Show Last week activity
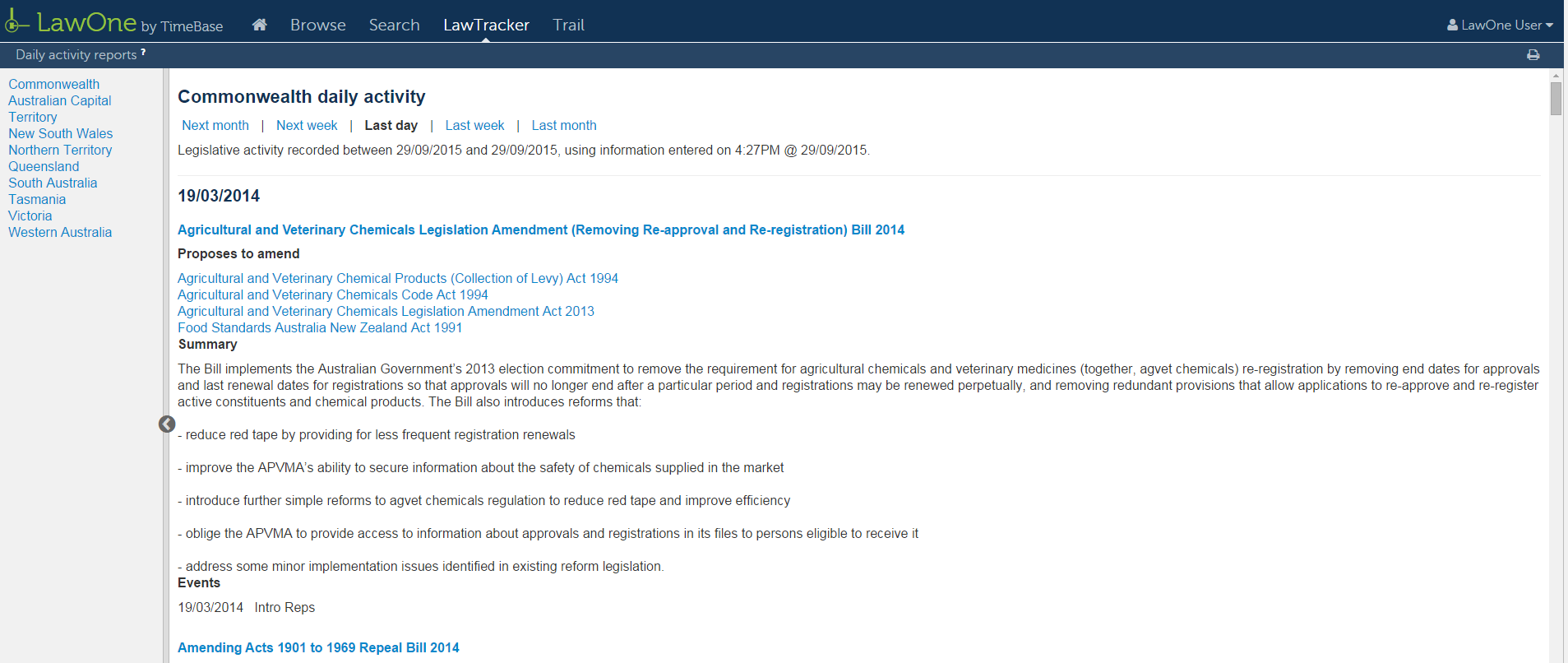The width and height of the screenshot is (1568, 663). pyautogui.click(x=474, y=125)
